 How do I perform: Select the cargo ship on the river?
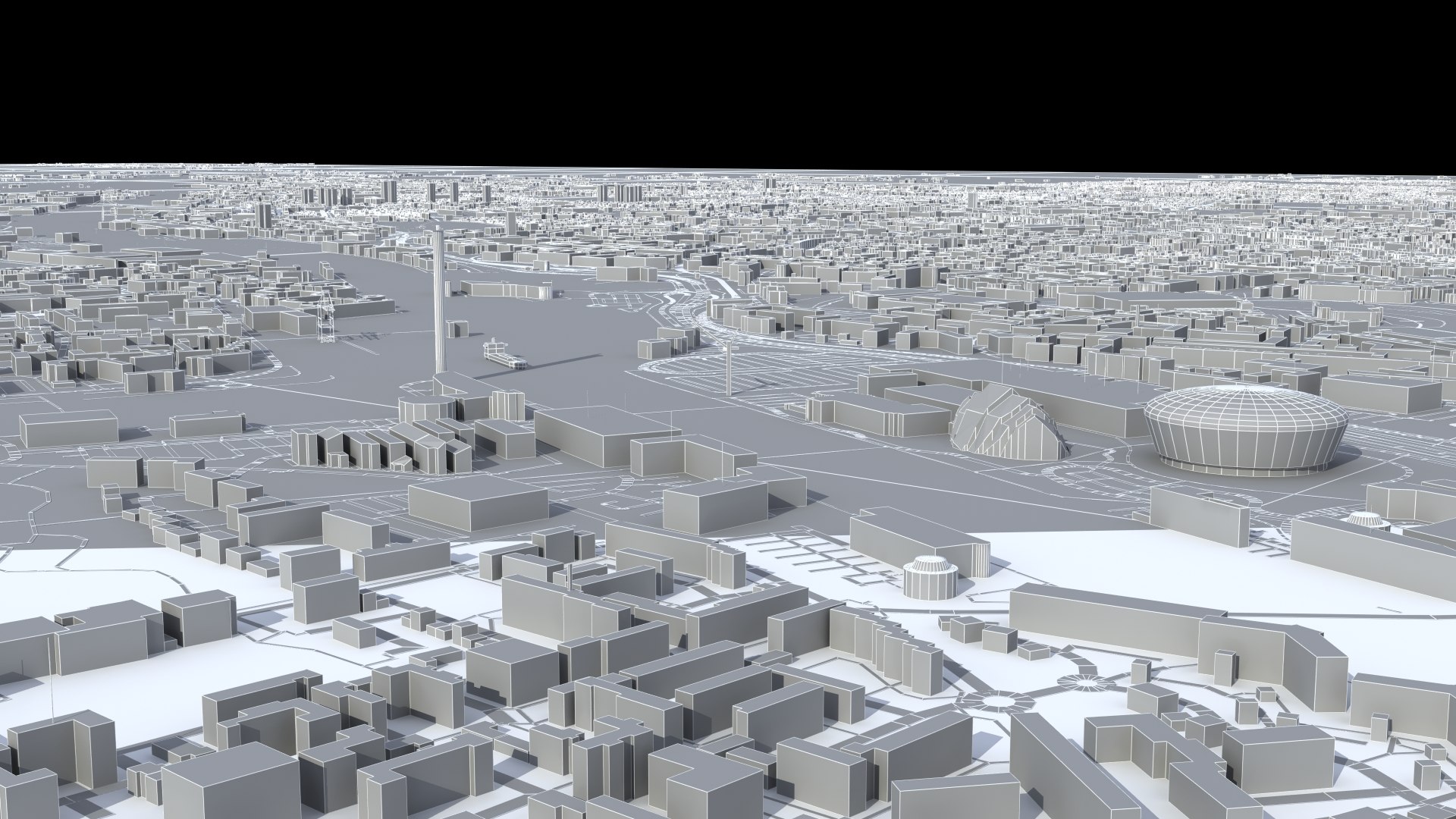click(x=504, y=354)
